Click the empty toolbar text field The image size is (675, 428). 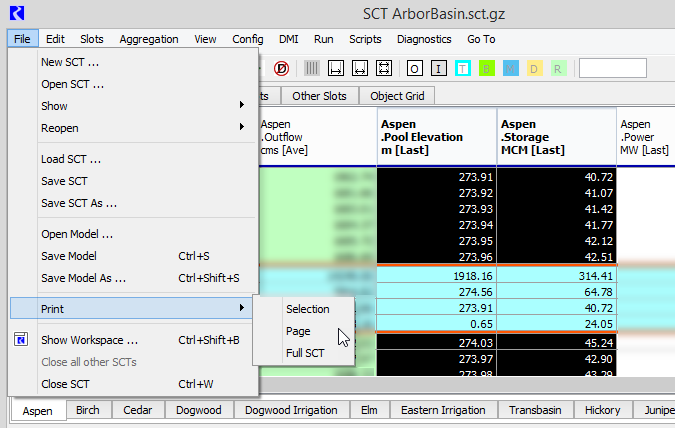(613, 68)
